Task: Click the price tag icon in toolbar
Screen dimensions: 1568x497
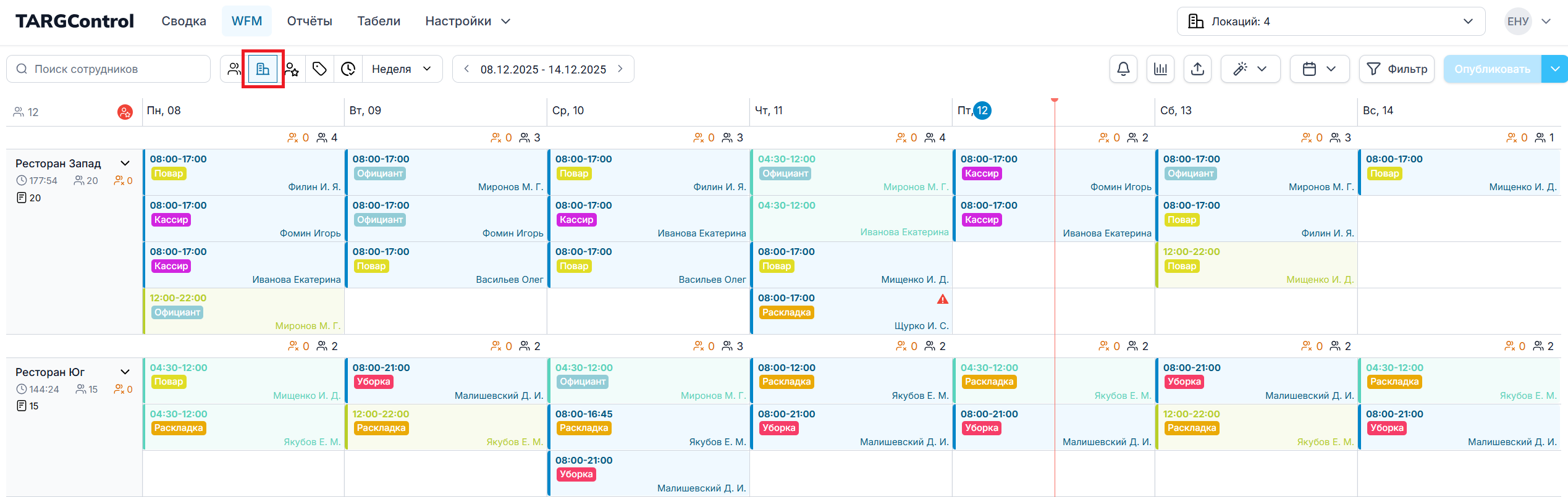Action: coord(319,69)
